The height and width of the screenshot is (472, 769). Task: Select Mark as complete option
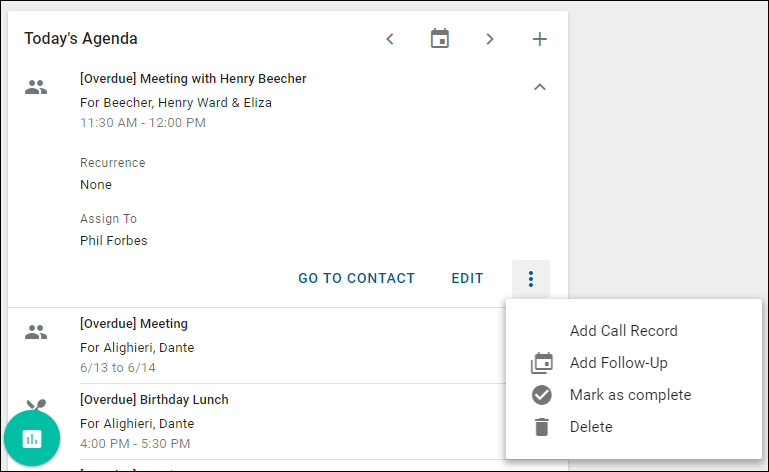(x=630, y=395)
